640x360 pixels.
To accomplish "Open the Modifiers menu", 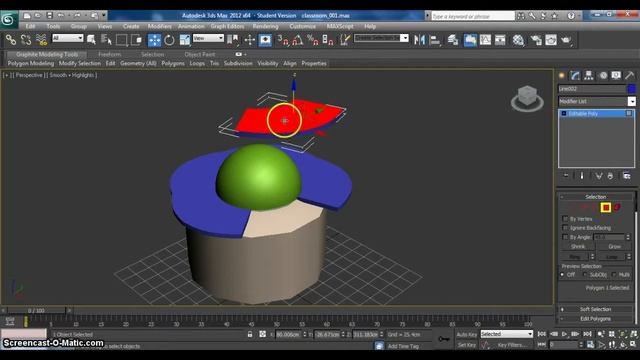I will pyautogui.click(x=160, y=26).
